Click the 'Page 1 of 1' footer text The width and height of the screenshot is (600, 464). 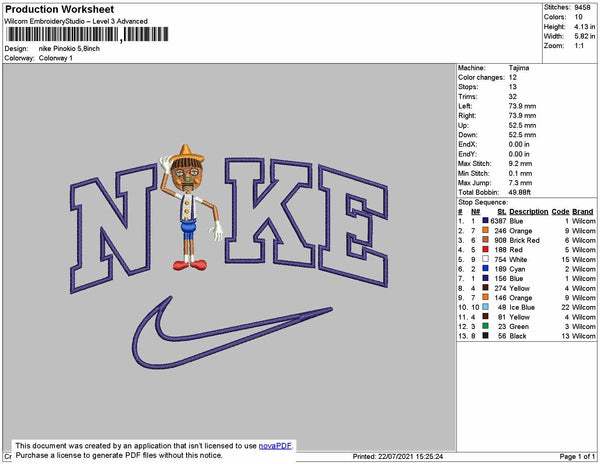click(577, 456)
